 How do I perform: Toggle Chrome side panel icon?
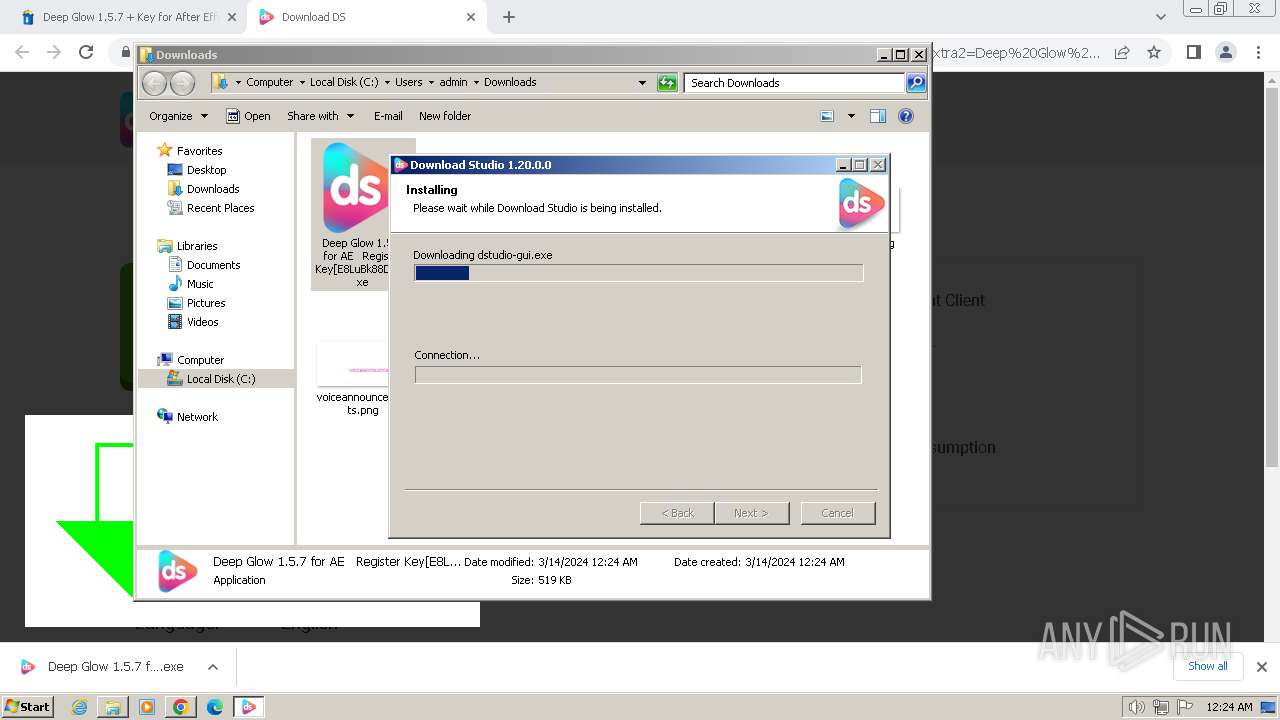tap(1193, 52)
